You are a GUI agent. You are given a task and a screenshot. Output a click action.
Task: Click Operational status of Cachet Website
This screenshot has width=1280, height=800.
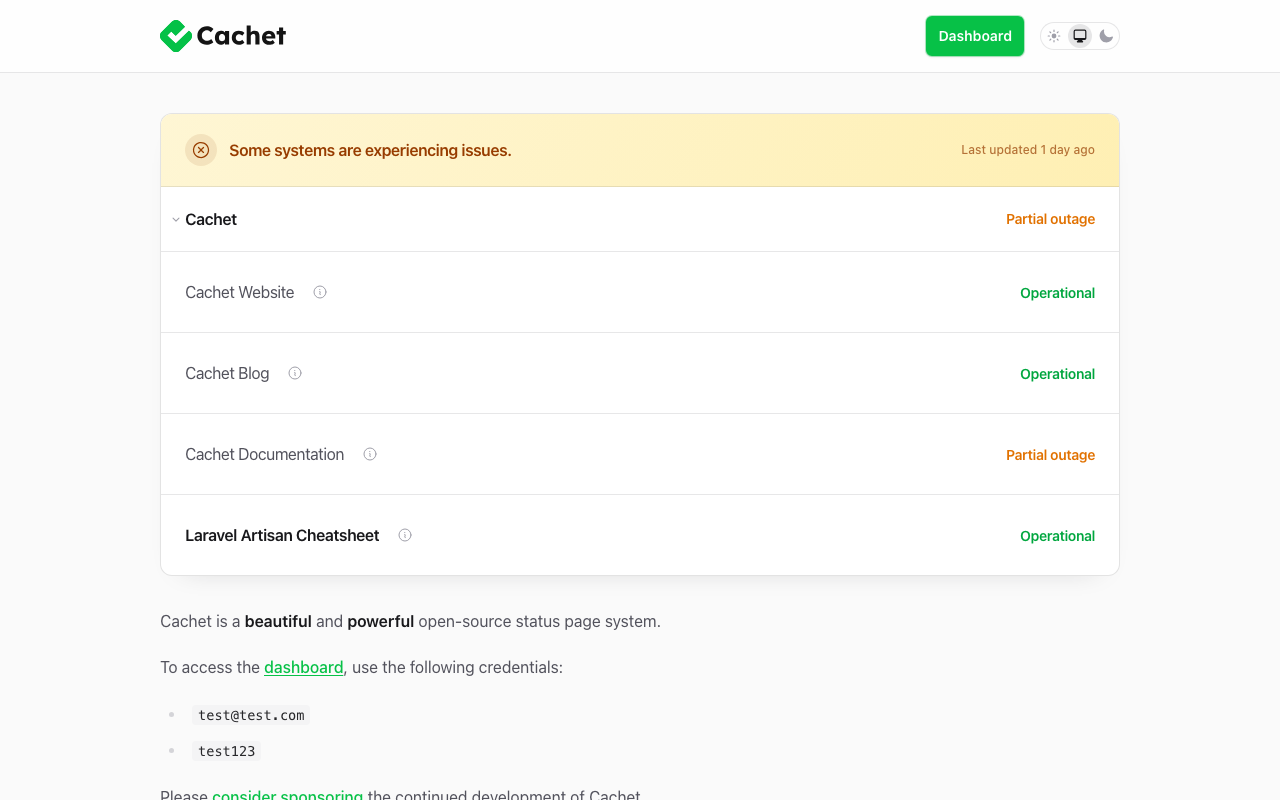pyautogui.click(x=1057, y=293)
